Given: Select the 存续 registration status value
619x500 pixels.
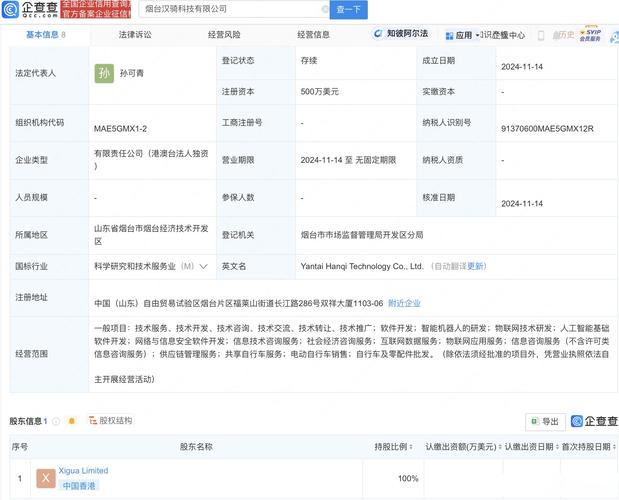Looking at the screenshot, I should pyautogui.click(x=309, y=60).
